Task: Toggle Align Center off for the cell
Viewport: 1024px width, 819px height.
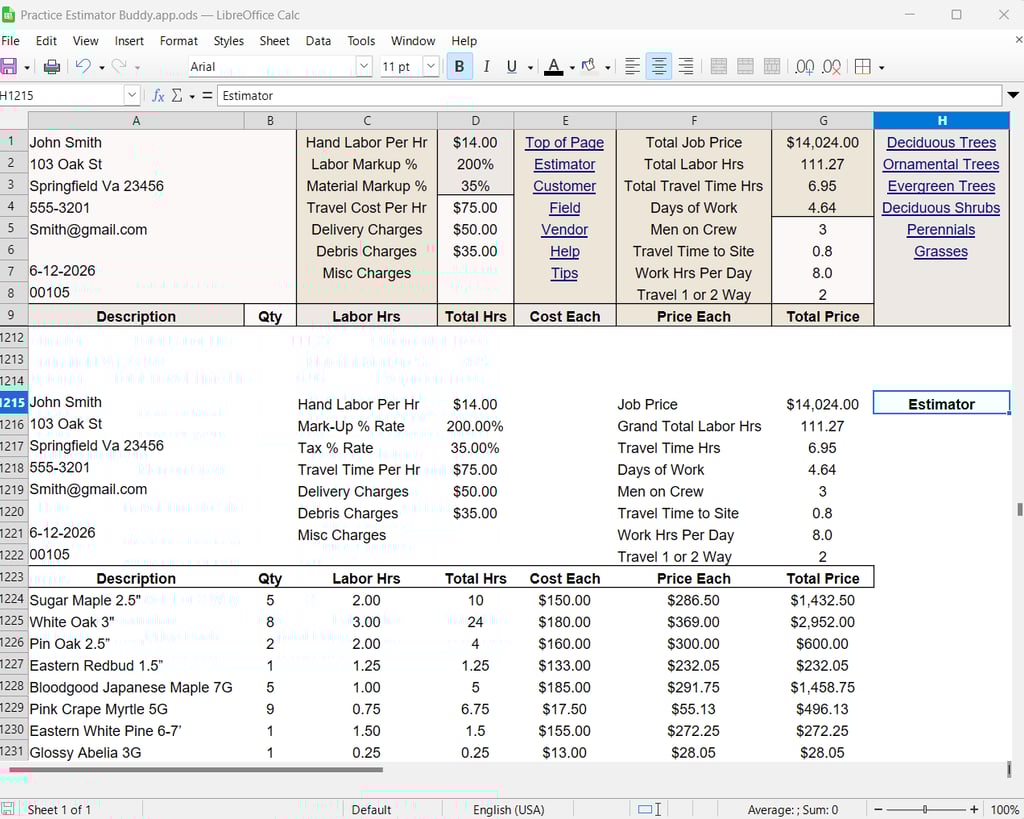Action: point(658,66)
